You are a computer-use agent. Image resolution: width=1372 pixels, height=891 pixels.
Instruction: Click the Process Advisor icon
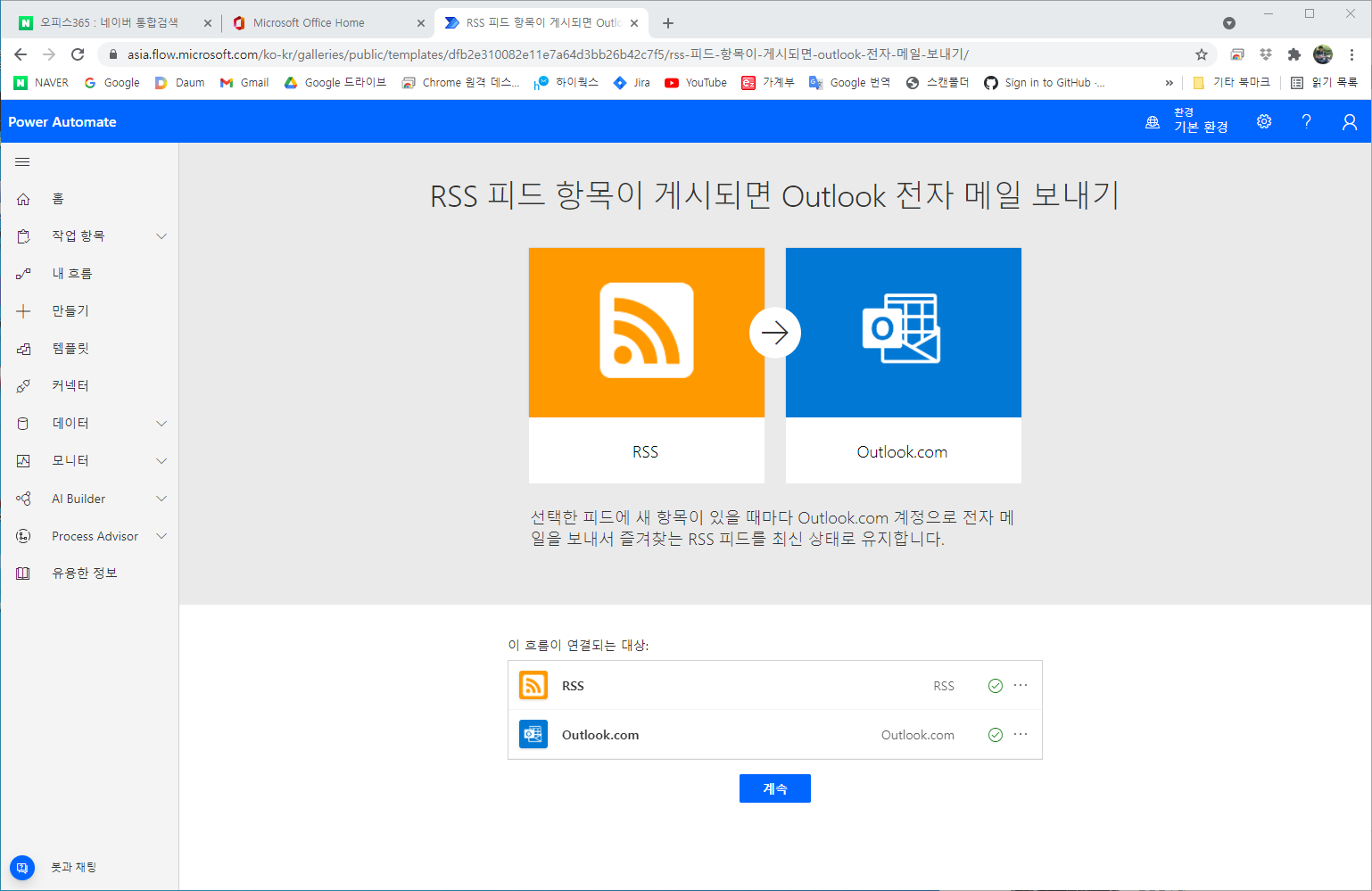pyautogui.click(x=23, y=536)
